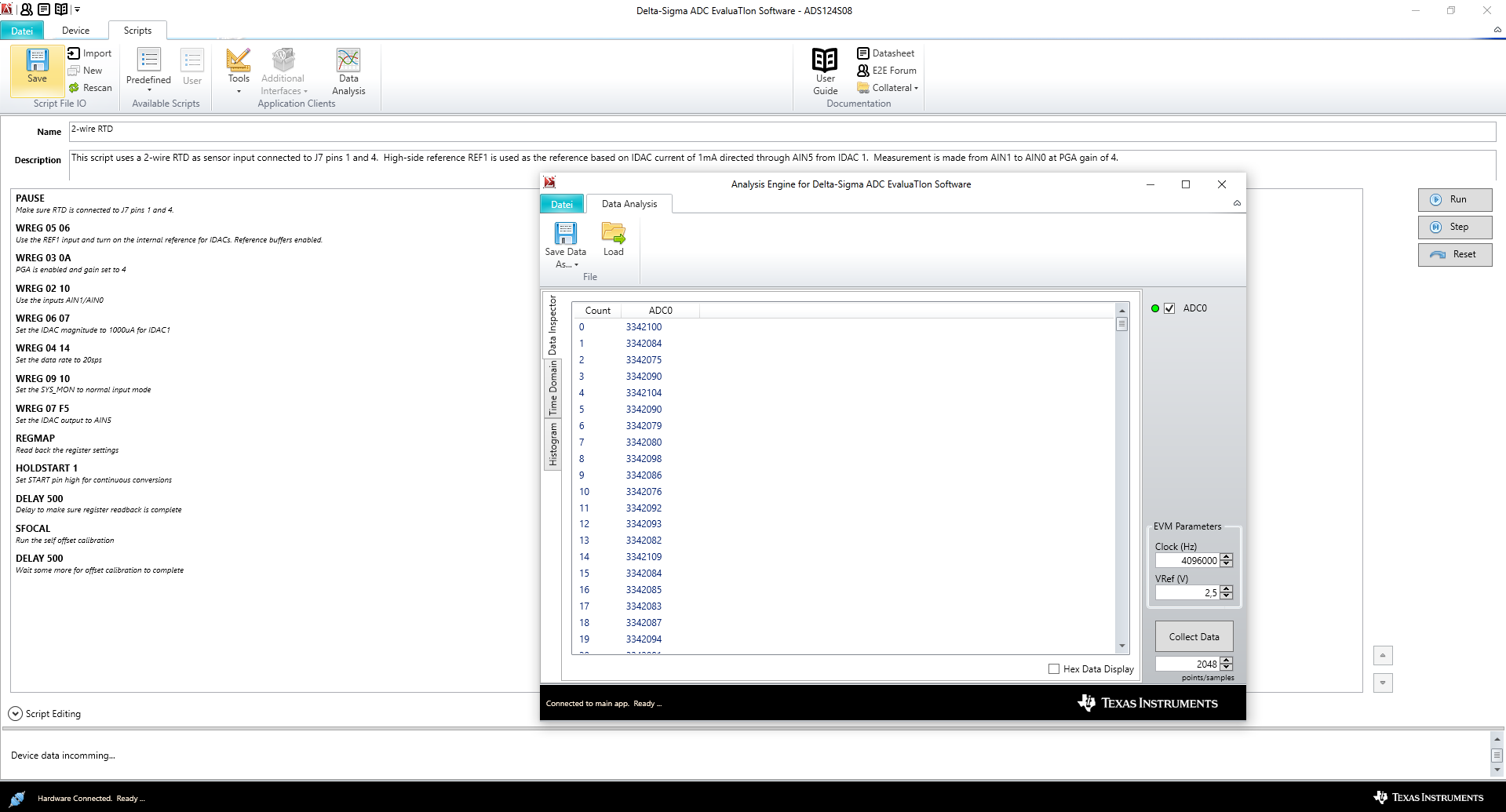The height and width of the screenshot is (812, 1506).
Task: Switch to the Data Inspector side tab
Action: click(x=552, y=326)
